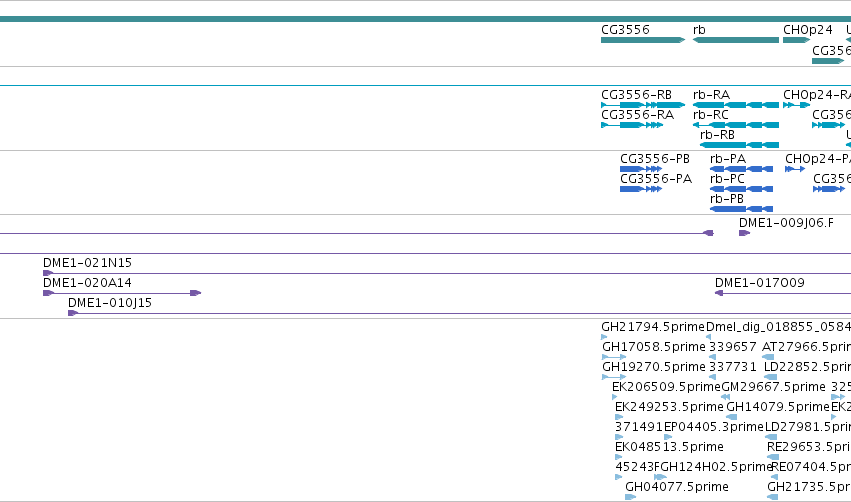Click the GH124H02.5prime EST label

coord(716,467)
